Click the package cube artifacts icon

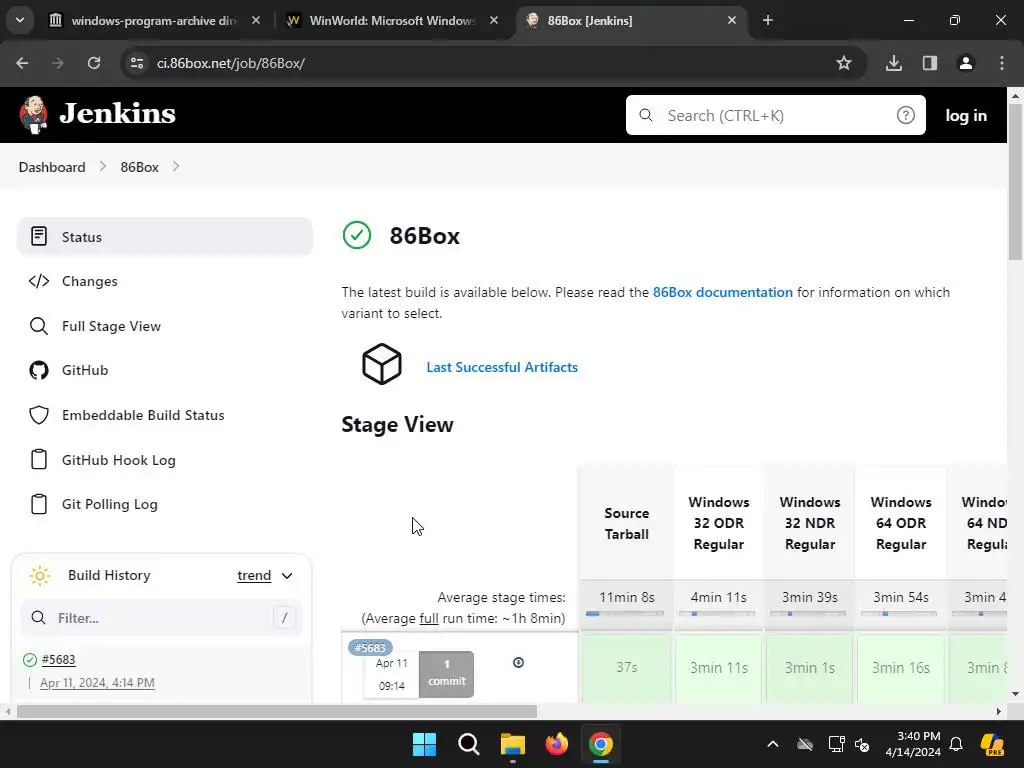tap(382, 364)
